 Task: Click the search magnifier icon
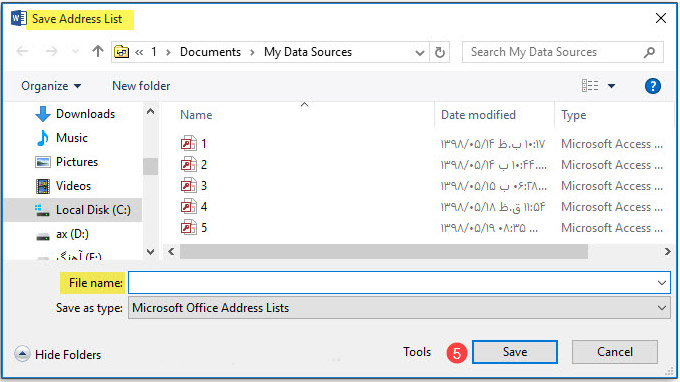click(x=649, y=52)
